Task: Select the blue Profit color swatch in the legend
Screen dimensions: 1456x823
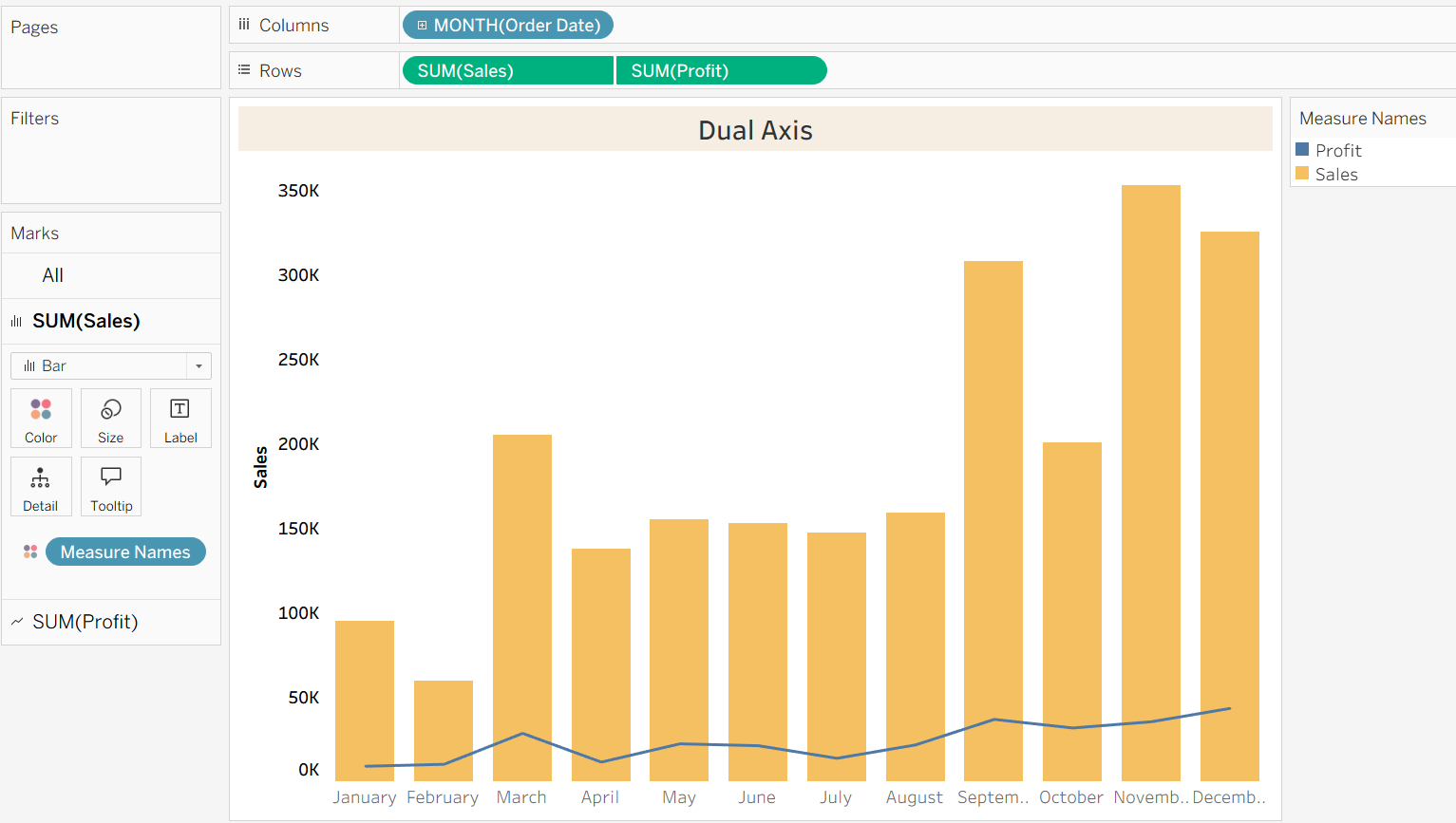Action: pos(1302,149)
